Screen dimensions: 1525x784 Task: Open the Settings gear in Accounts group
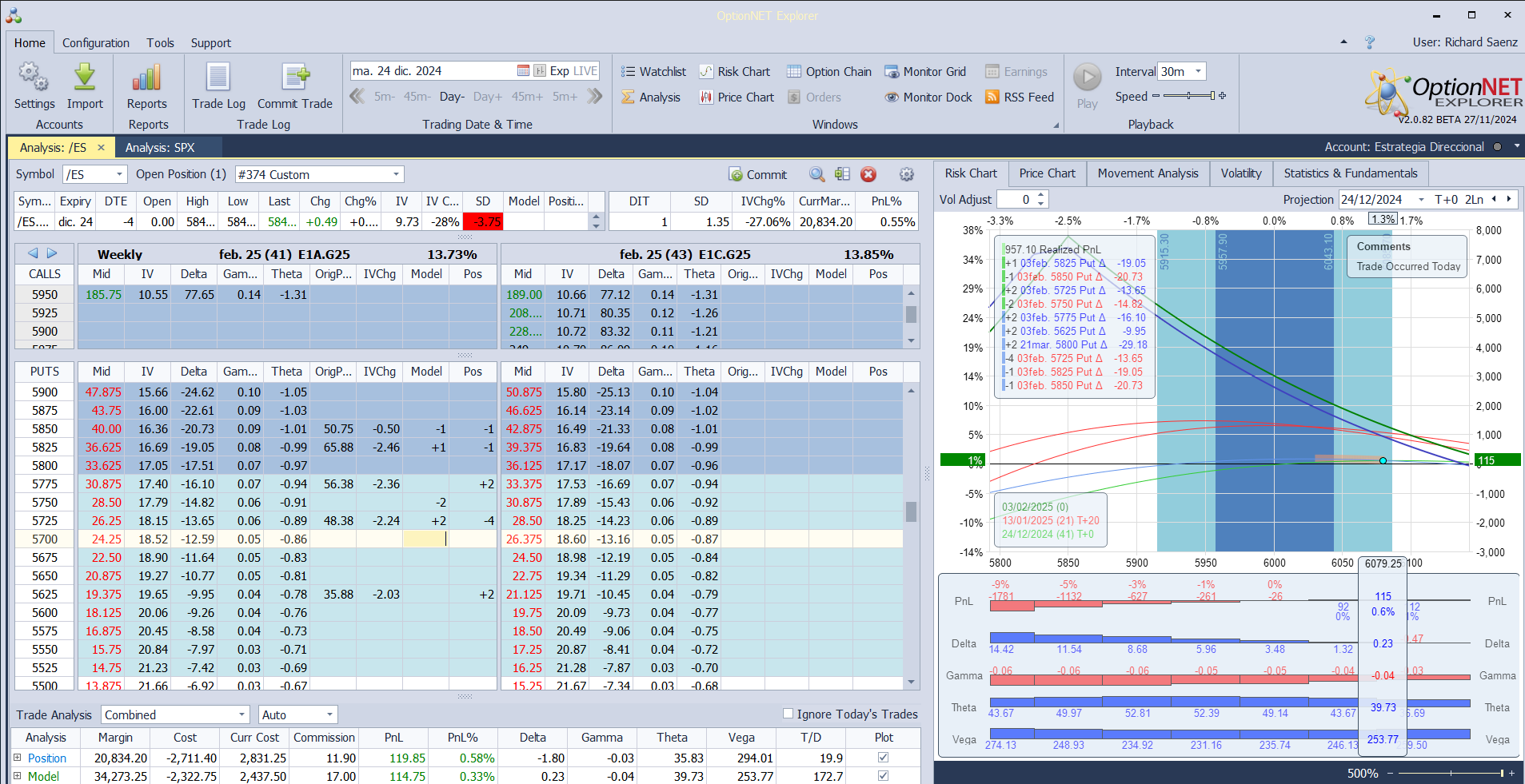[x=34, y=78]
